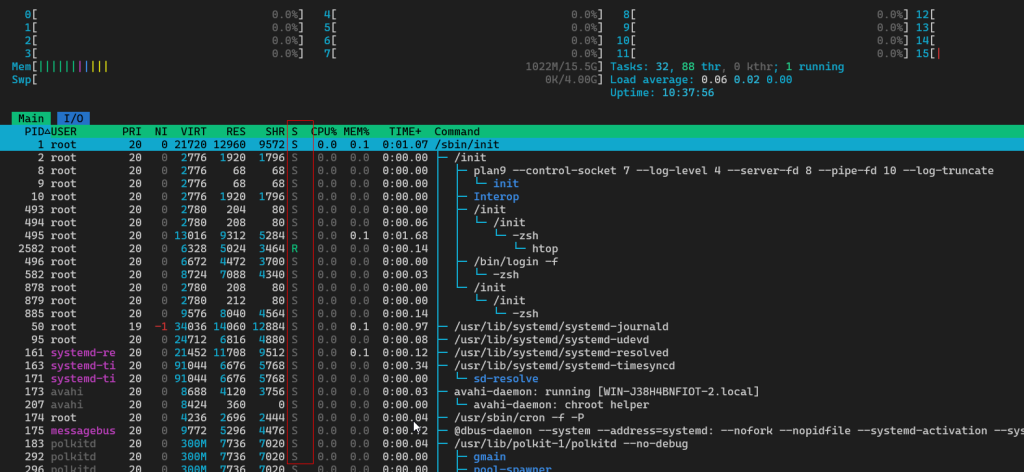Click PID number 495
The image size is (1024, 472).
(34, 236)
